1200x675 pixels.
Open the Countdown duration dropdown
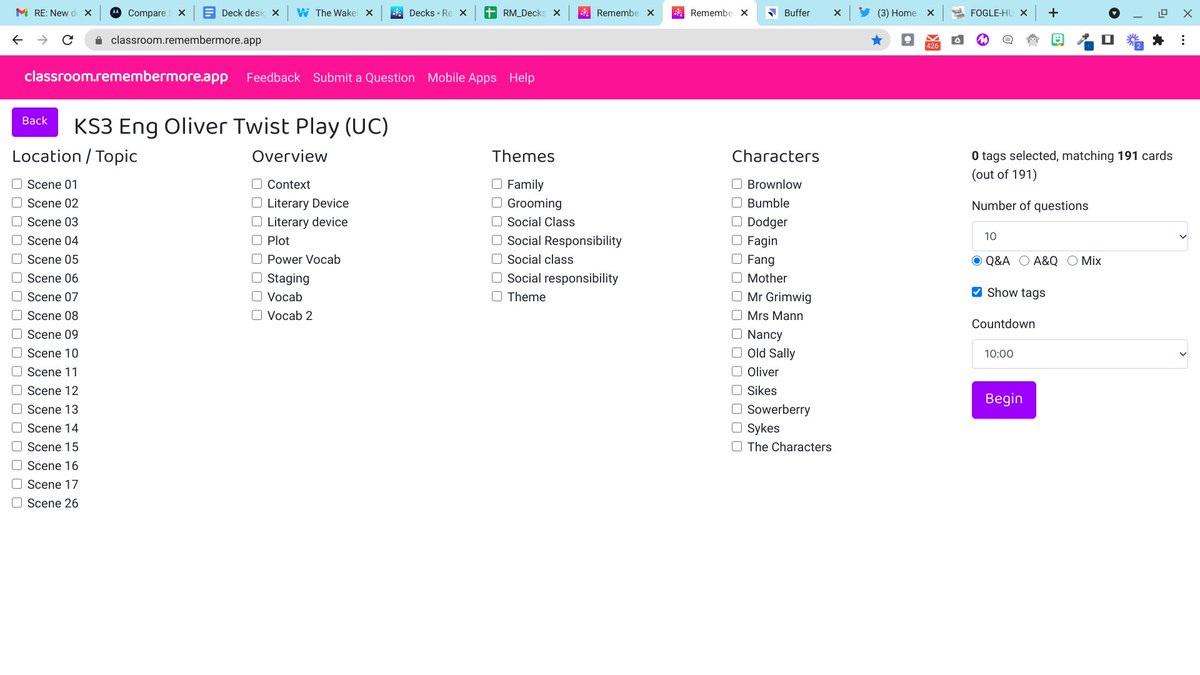point(1080,353)
